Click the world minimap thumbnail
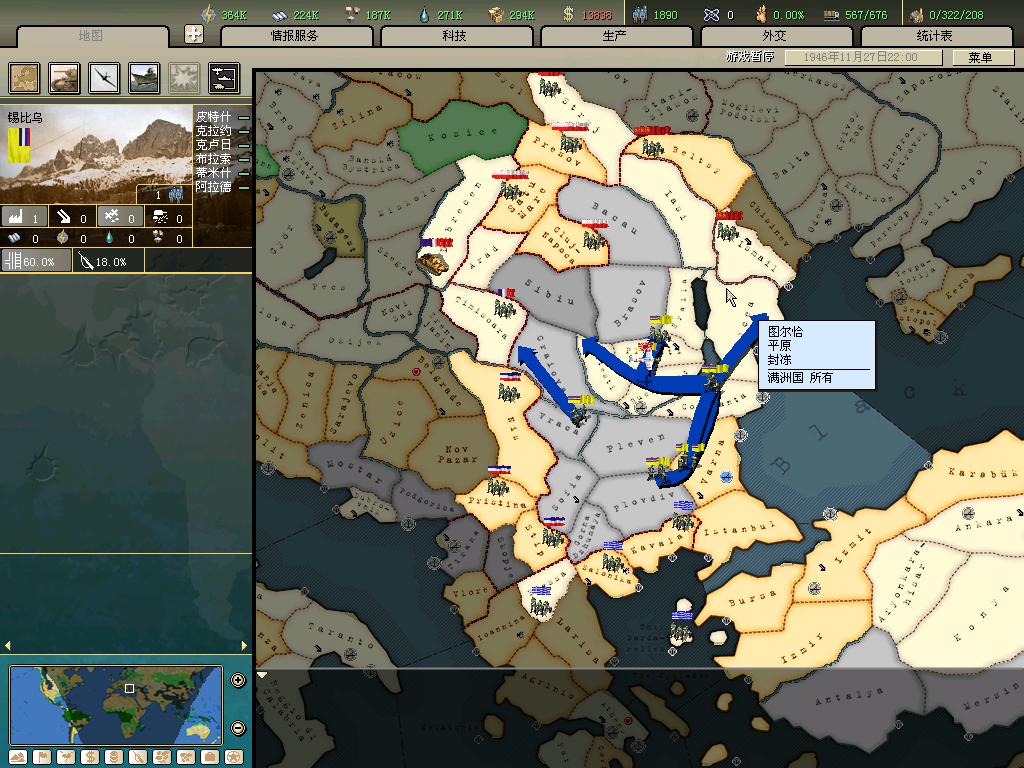Image resolution: width=1024 pixels, height=768 pixels. (x=115, y=705)
